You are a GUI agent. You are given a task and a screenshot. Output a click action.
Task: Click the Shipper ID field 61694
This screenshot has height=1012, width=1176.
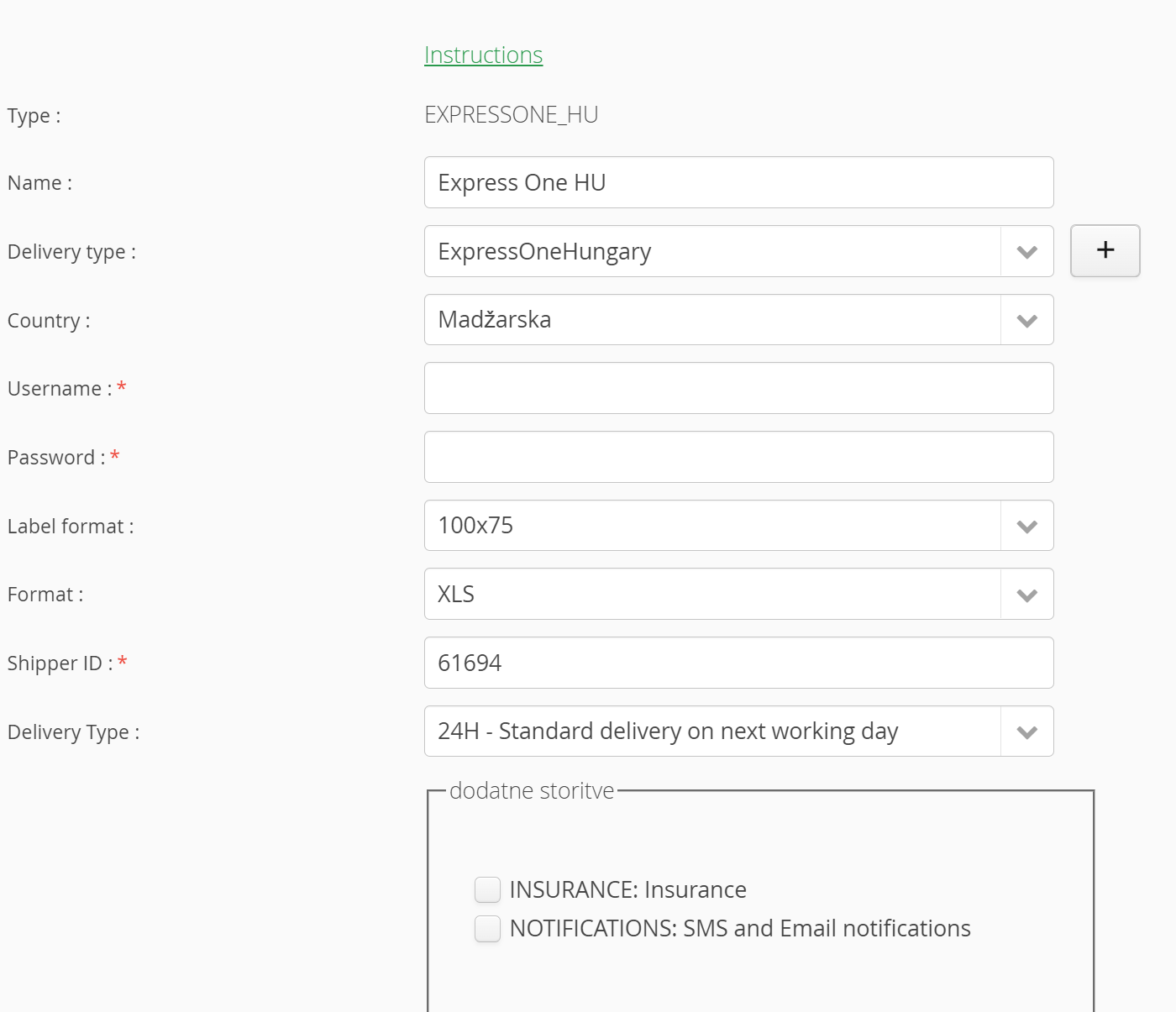[x=738, y=663]
